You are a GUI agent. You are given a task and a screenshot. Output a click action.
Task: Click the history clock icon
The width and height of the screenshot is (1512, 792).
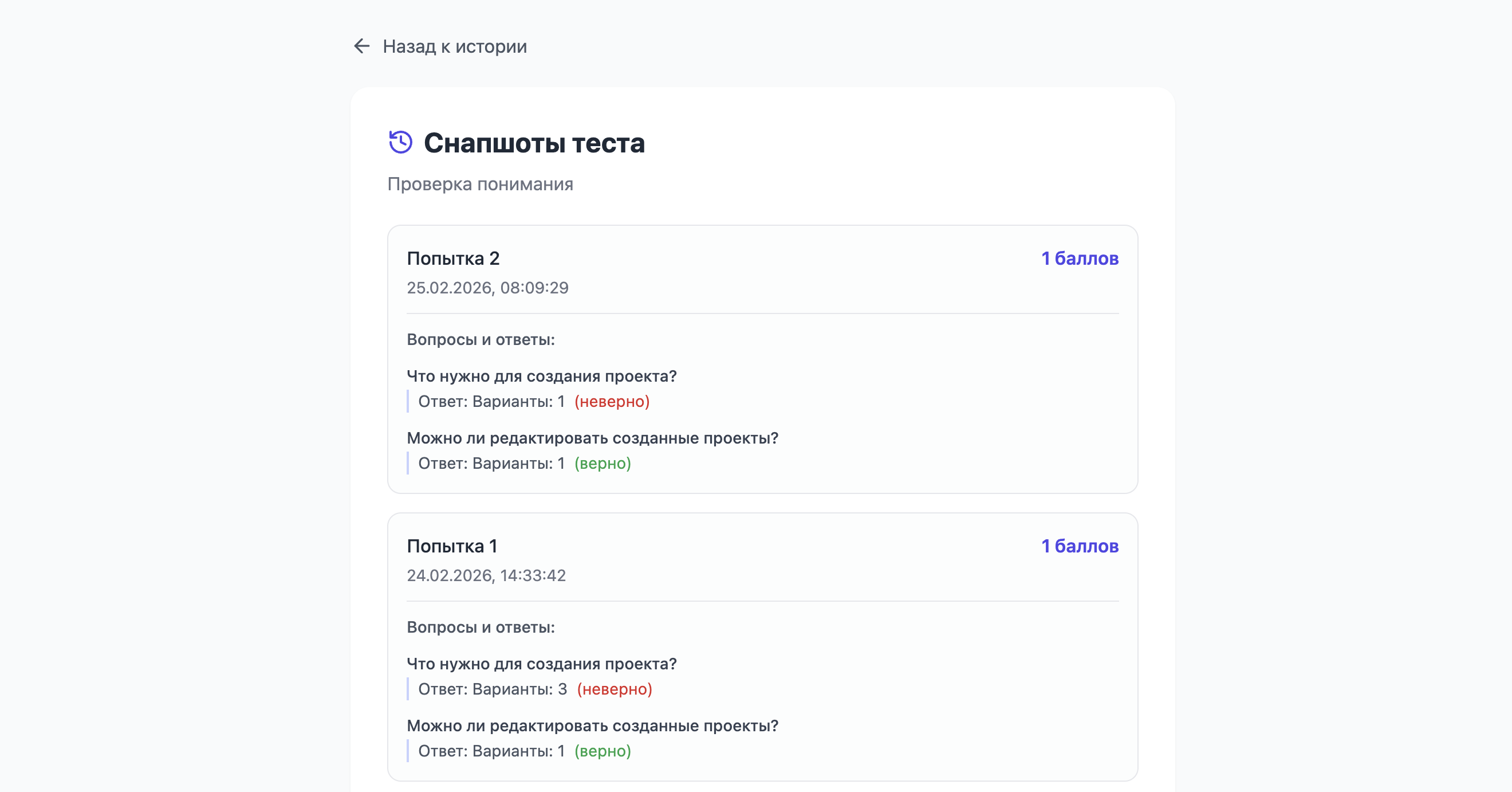(x=400, y=142)
